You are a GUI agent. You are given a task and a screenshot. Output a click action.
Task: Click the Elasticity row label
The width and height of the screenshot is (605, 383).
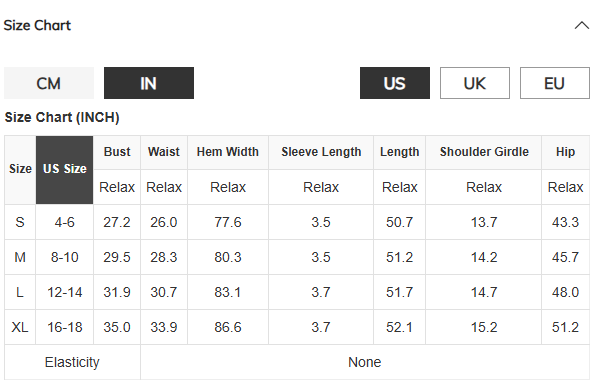point(72,363)
